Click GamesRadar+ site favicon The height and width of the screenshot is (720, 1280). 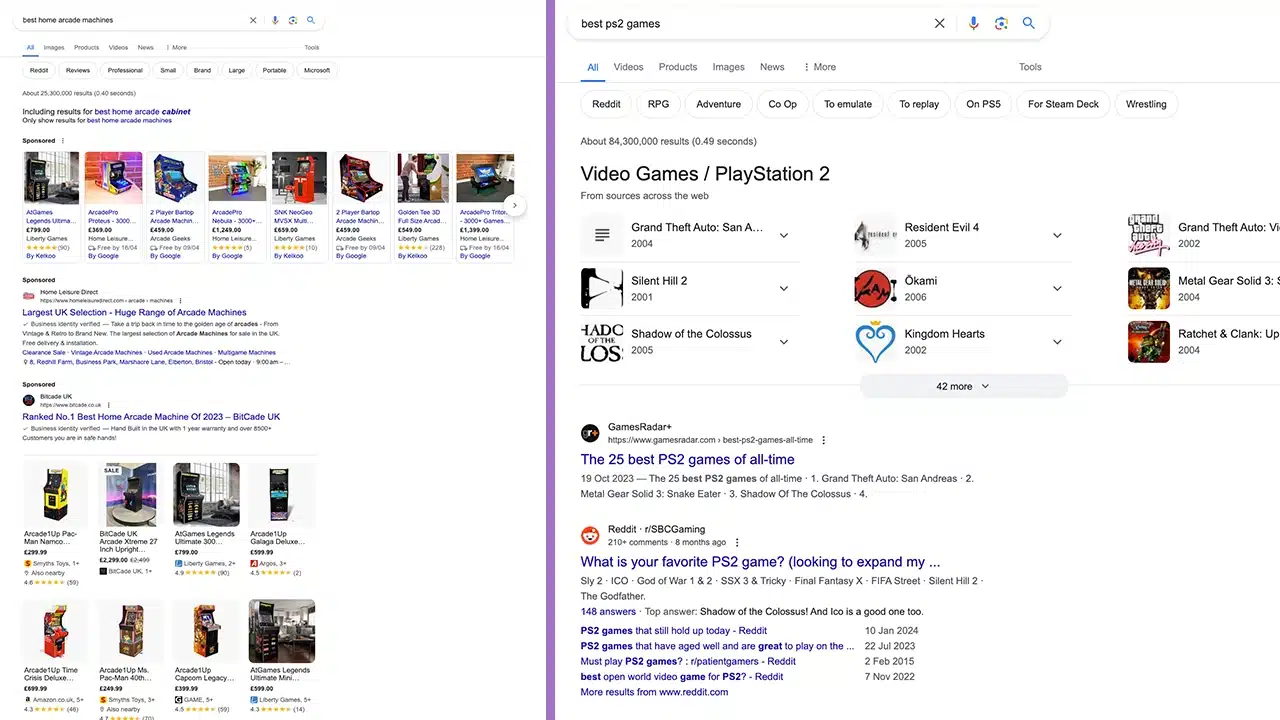coord(590,433)
